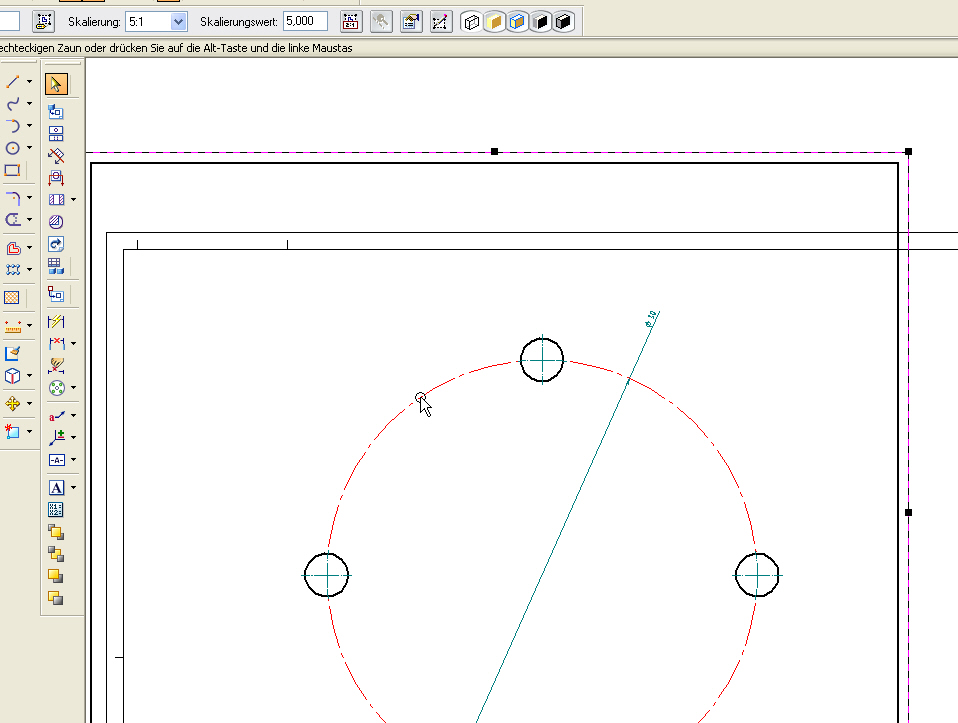This screenshot has width=958, height=723.
Task: Insert a Parts List table
Action: tap(56, 266)
